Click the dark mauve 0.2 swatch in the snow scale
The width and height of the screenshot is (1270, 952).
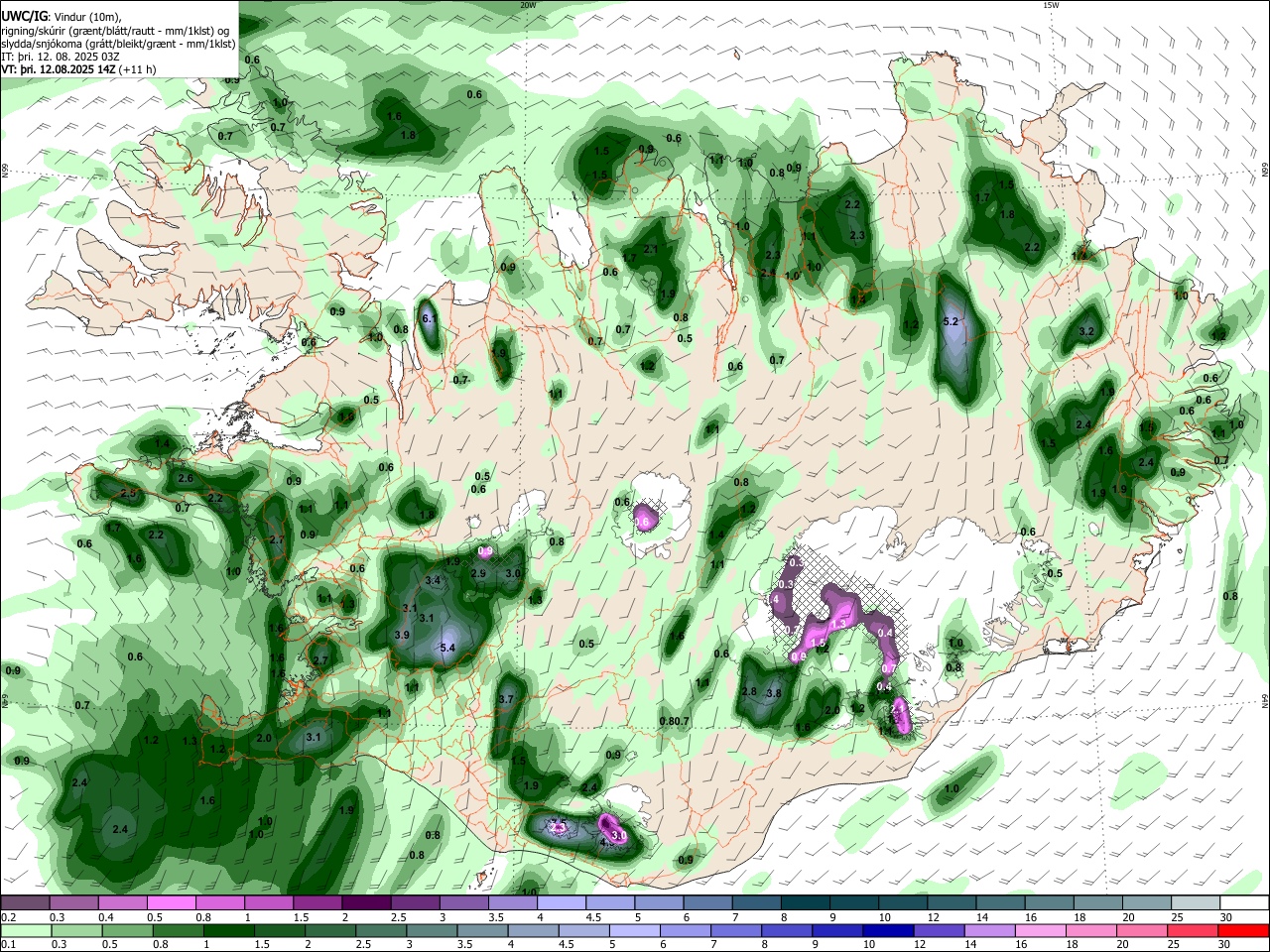[x=25, y=902]
